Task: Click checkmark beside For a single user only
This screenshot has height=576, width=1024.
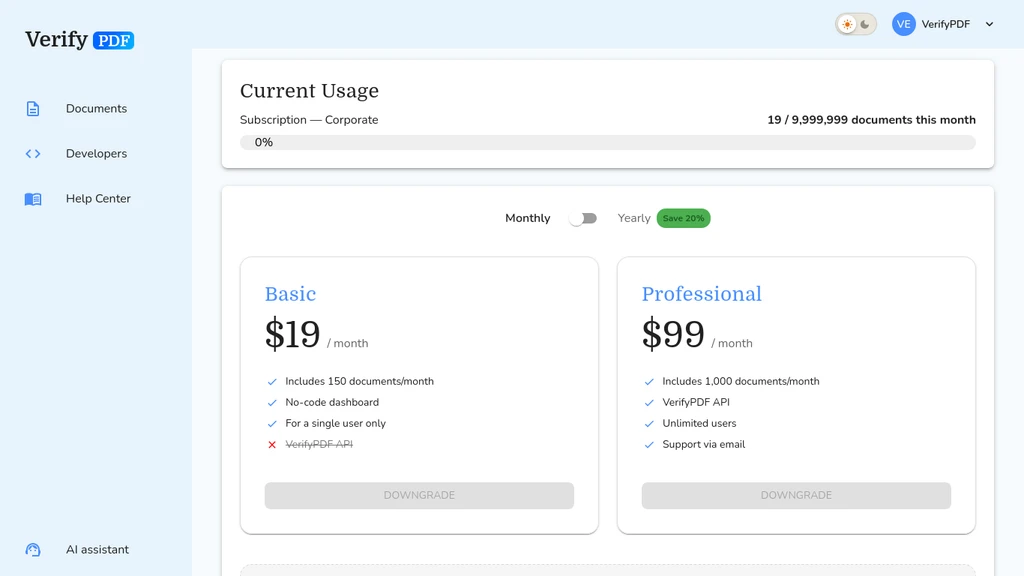Action: tap(272, 423)
